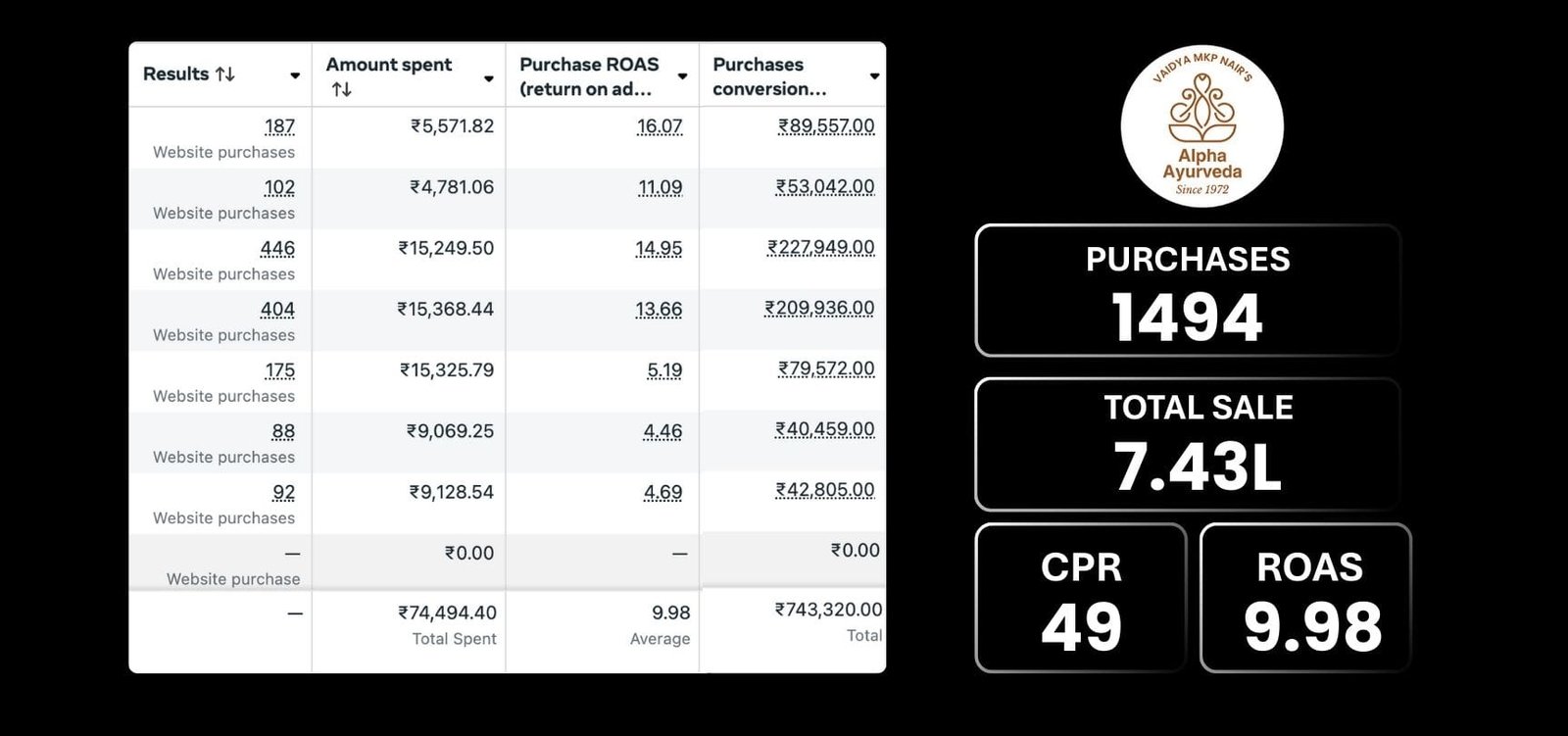1568x736 pixels.
Task: Select the Purchases conversion column header
Action: point(769,76)
